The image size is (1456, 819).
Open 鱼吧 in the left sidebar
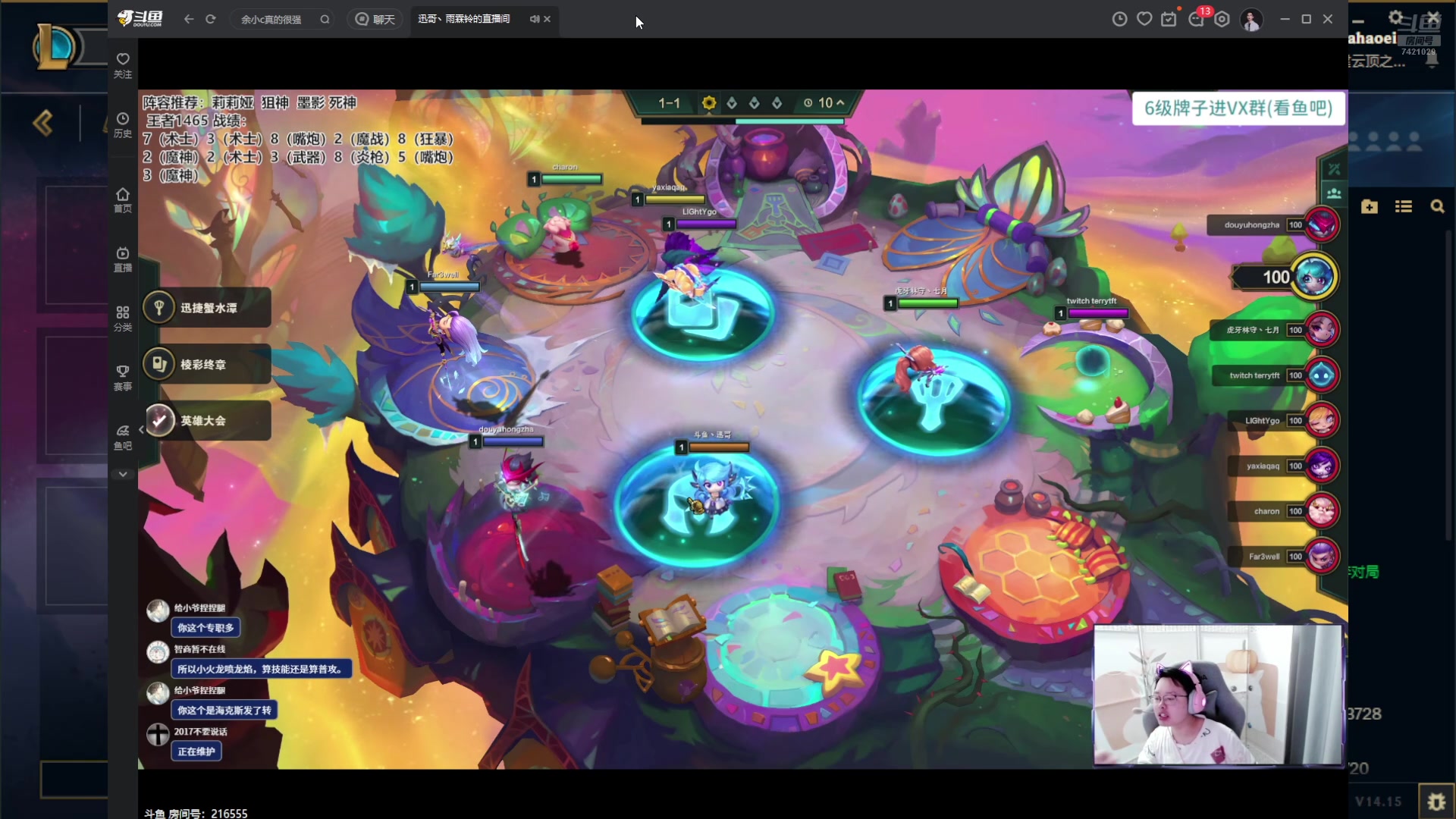(123, 437)
